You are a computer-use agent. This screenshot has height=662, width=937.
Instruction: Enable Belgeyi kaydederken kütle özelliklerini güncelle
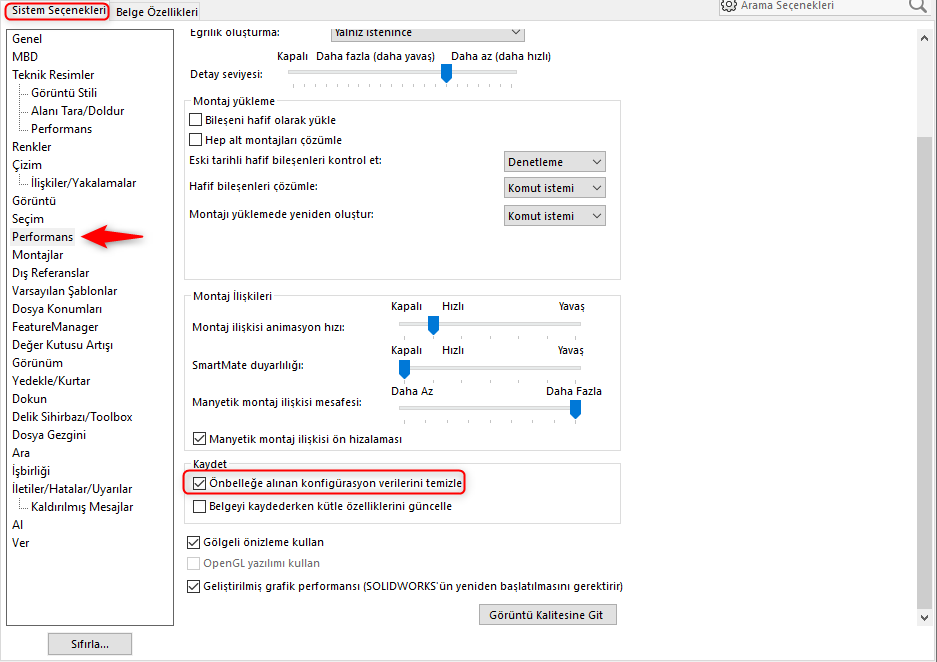coord(200,506)
